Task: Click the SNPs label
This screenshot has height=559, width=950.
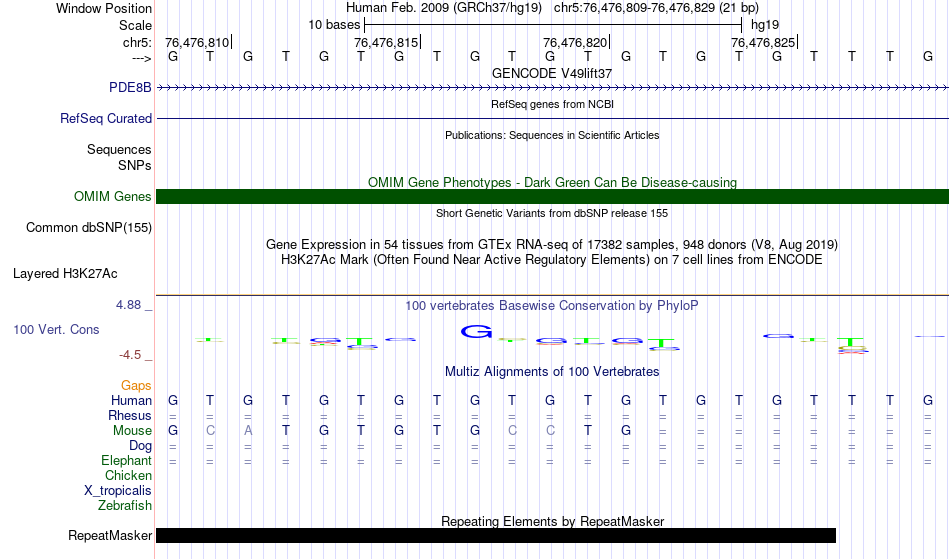Action: [135, 165]
